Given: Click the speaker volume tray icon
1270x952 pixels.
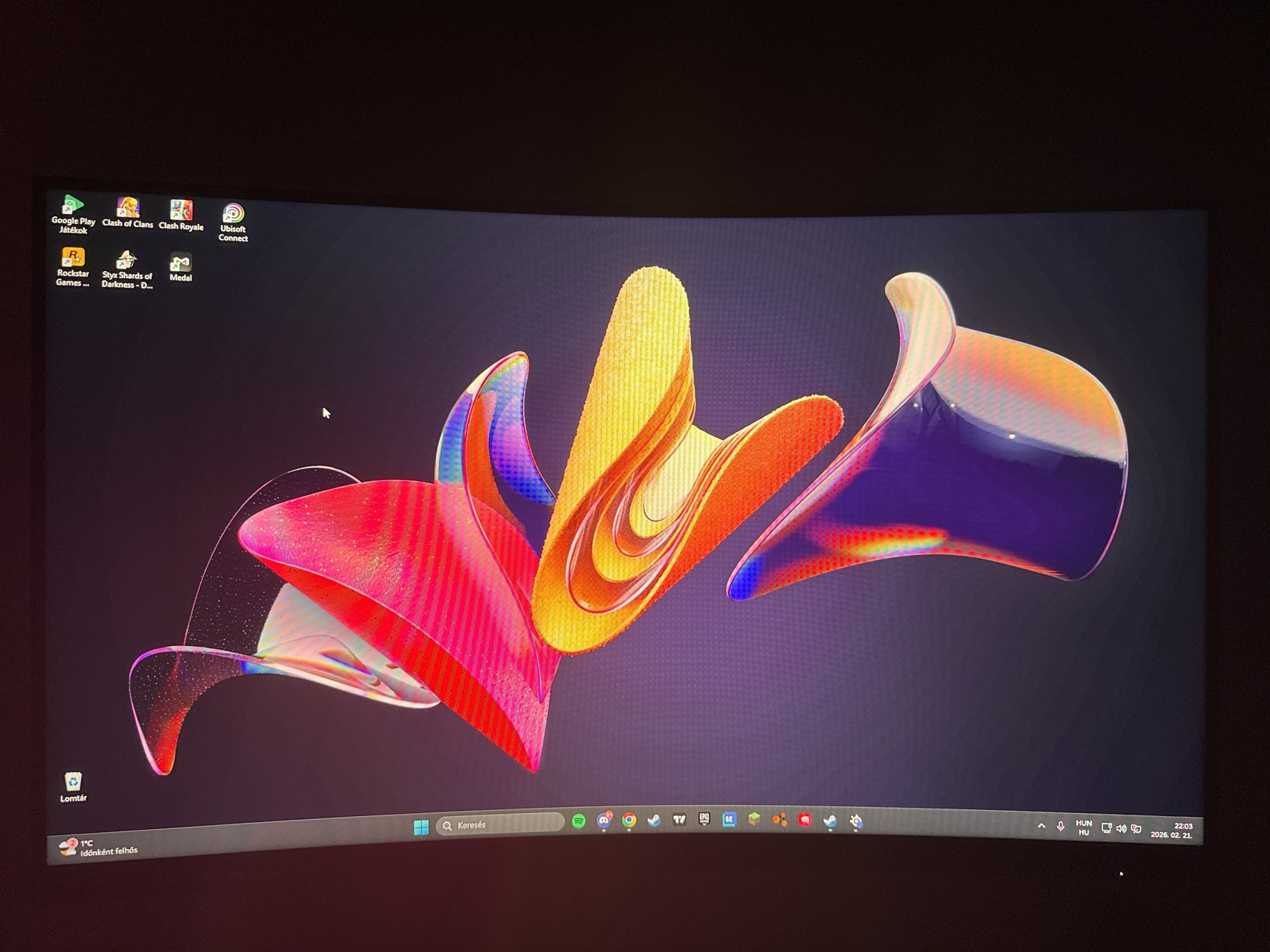Looking at the screenshot, I should point(1121,829).
